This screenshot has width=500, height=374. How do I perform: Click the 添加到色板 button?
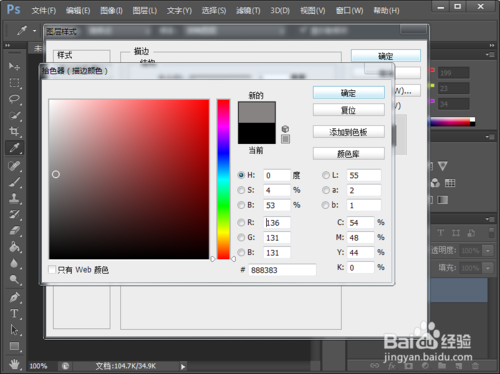pos(349,132)
